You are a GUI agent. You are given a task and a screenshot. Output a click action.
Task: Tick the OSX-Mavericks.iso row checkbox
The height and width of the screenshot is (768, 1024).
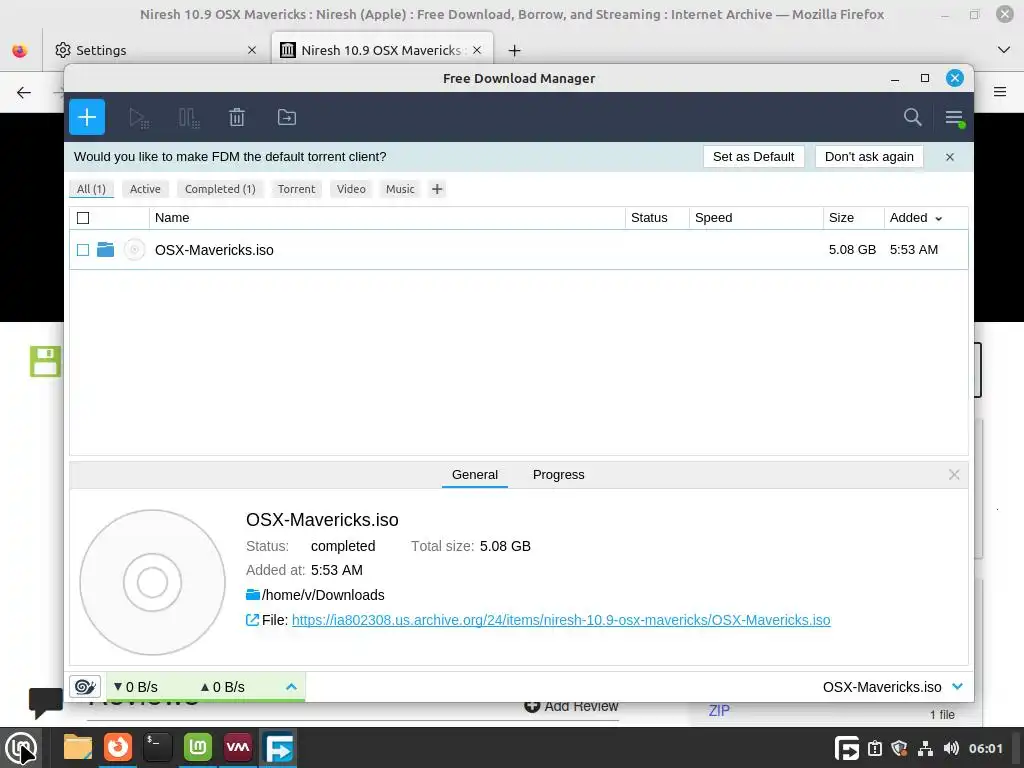[83, 250]
